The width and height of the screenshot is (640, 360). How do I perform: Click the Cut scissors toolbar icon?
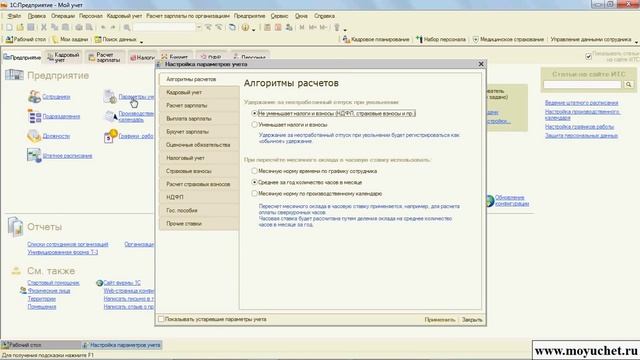tap(44, 27)
